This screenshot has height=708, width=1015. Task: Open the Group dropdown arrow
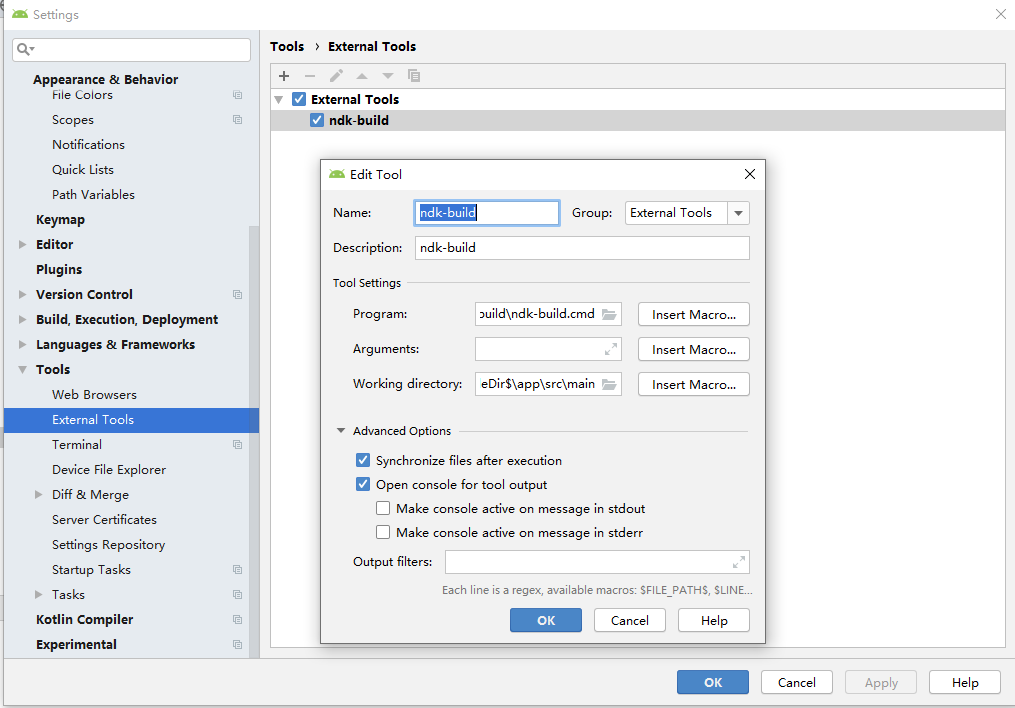point(739,213)
